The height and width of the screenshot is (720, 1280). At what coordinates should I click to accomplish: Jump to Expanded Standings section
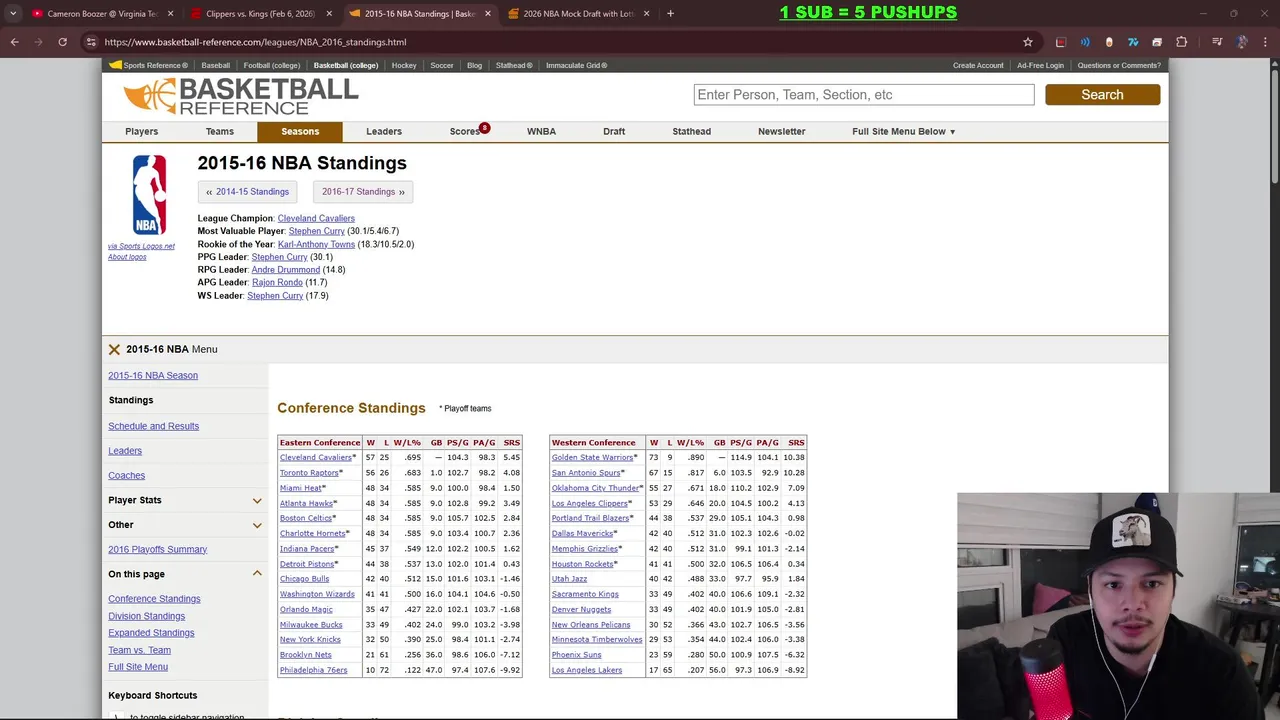(151, 633)
